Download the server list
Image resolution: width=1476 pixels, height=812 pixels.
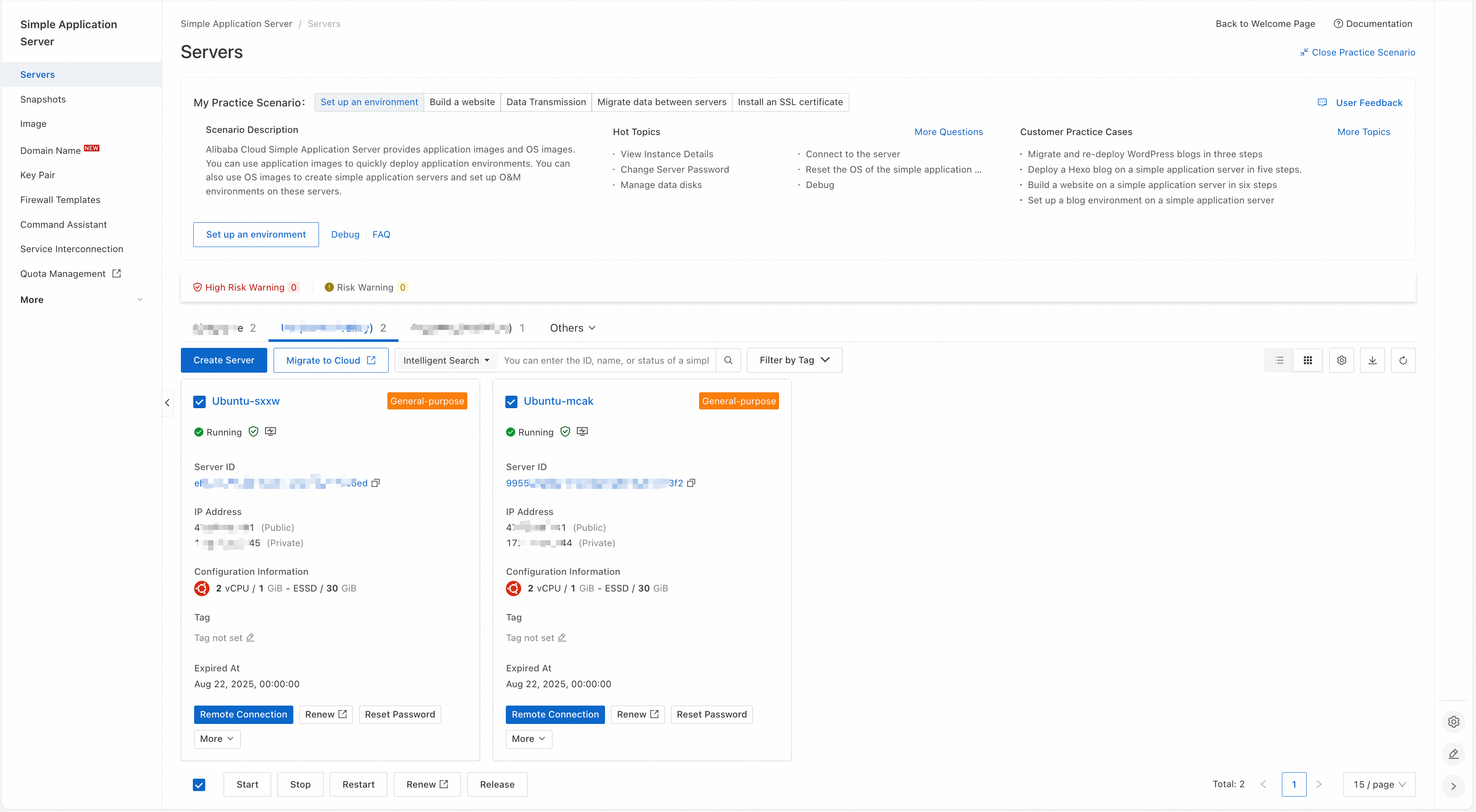click(1372, 359)
